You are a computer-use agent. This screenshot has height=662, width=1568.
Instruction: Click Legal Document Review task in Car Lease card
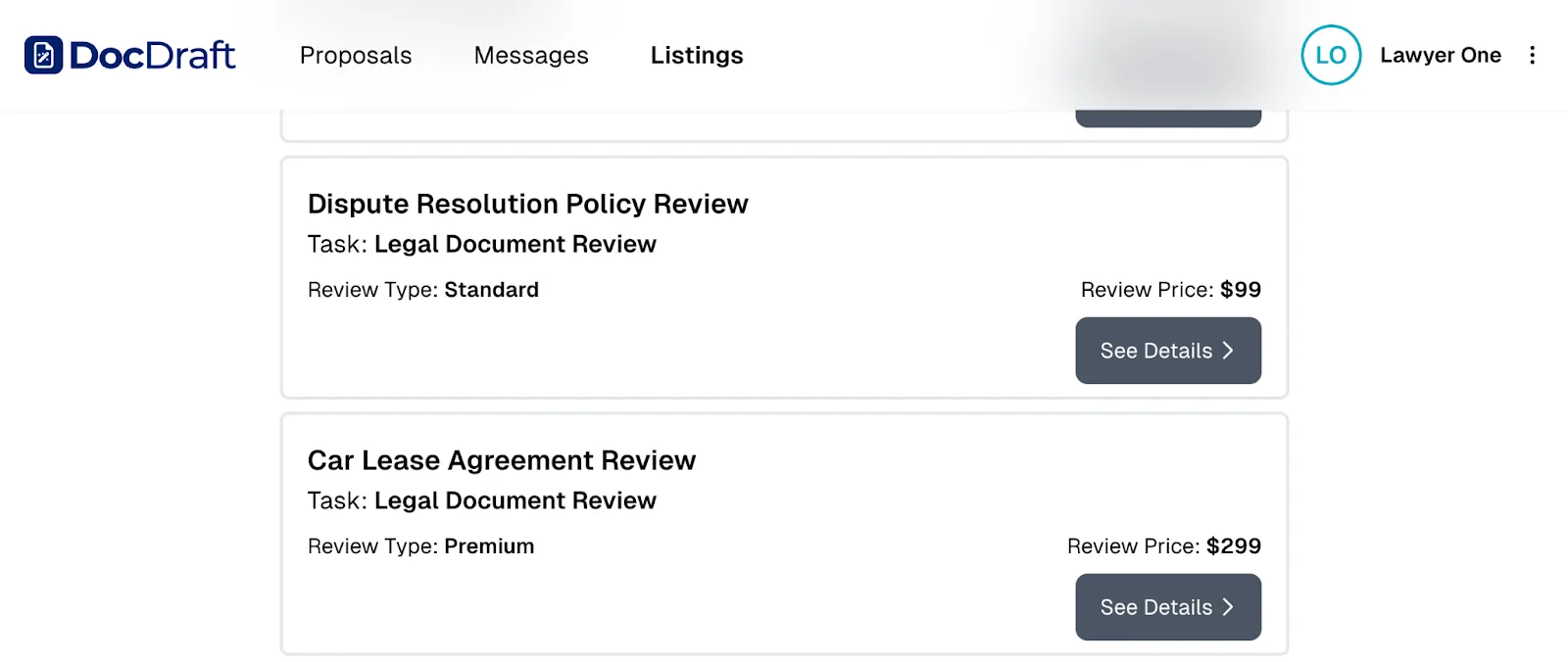[x=515, y=500]
